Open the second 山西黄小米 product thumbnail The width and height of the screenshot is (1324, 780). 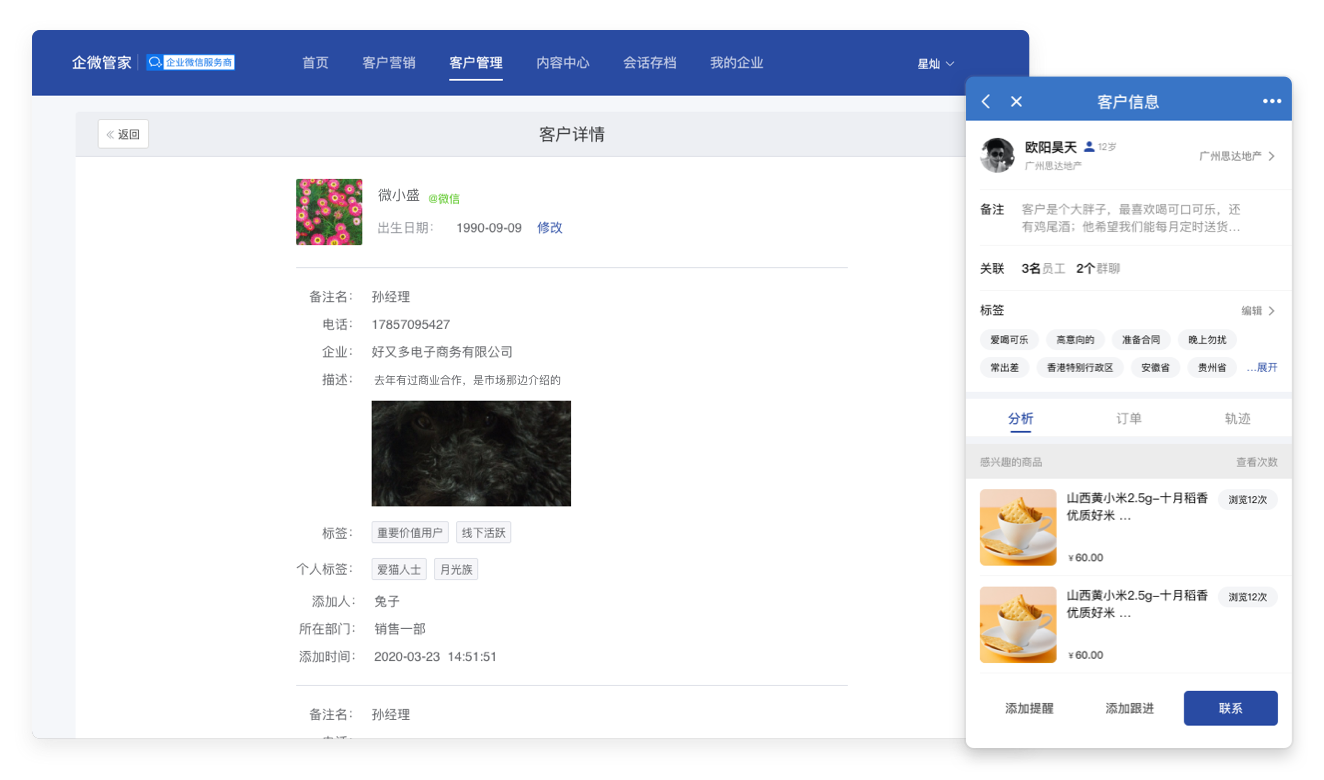(x=1018, y=625)
